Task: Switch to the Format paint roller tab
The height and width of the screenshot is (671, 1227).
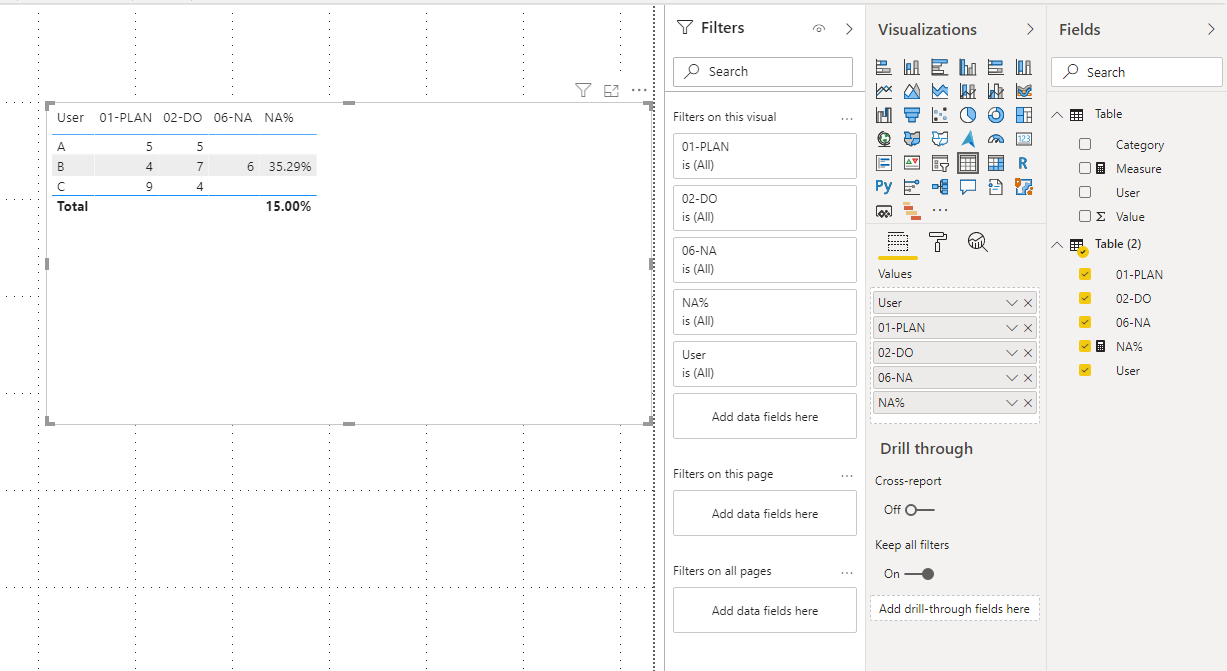Action: click(938, 241)
